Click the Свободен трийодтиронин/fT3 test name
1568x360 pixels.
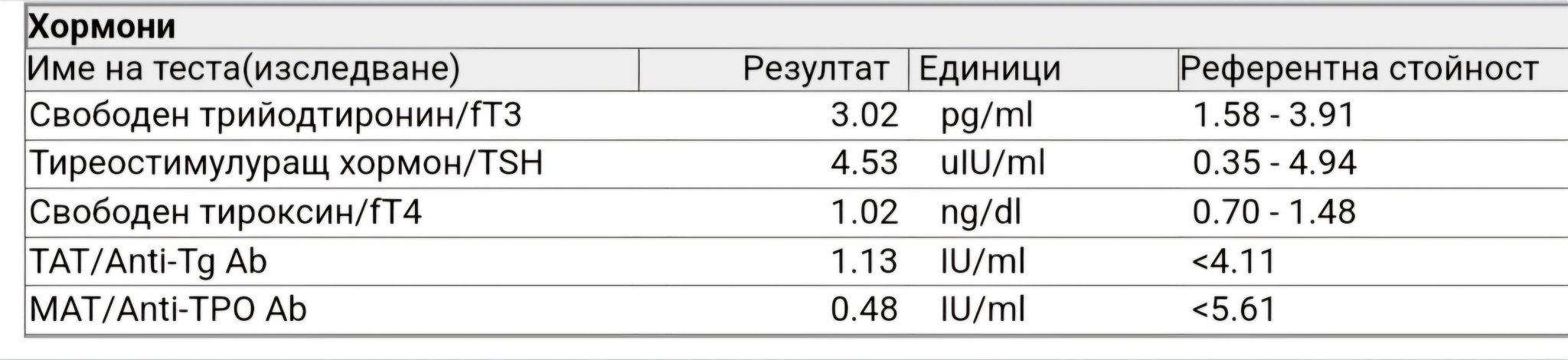[275, 116]
